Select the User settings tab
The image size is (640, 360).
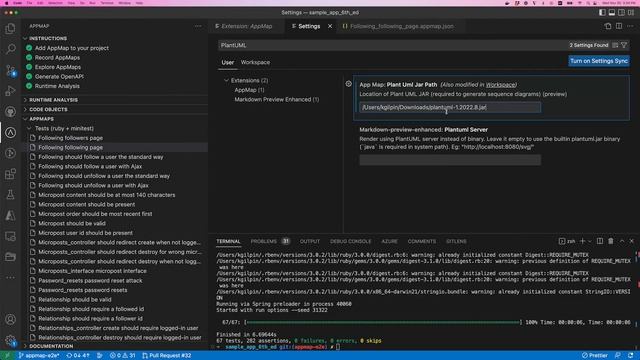pos(227,62)
